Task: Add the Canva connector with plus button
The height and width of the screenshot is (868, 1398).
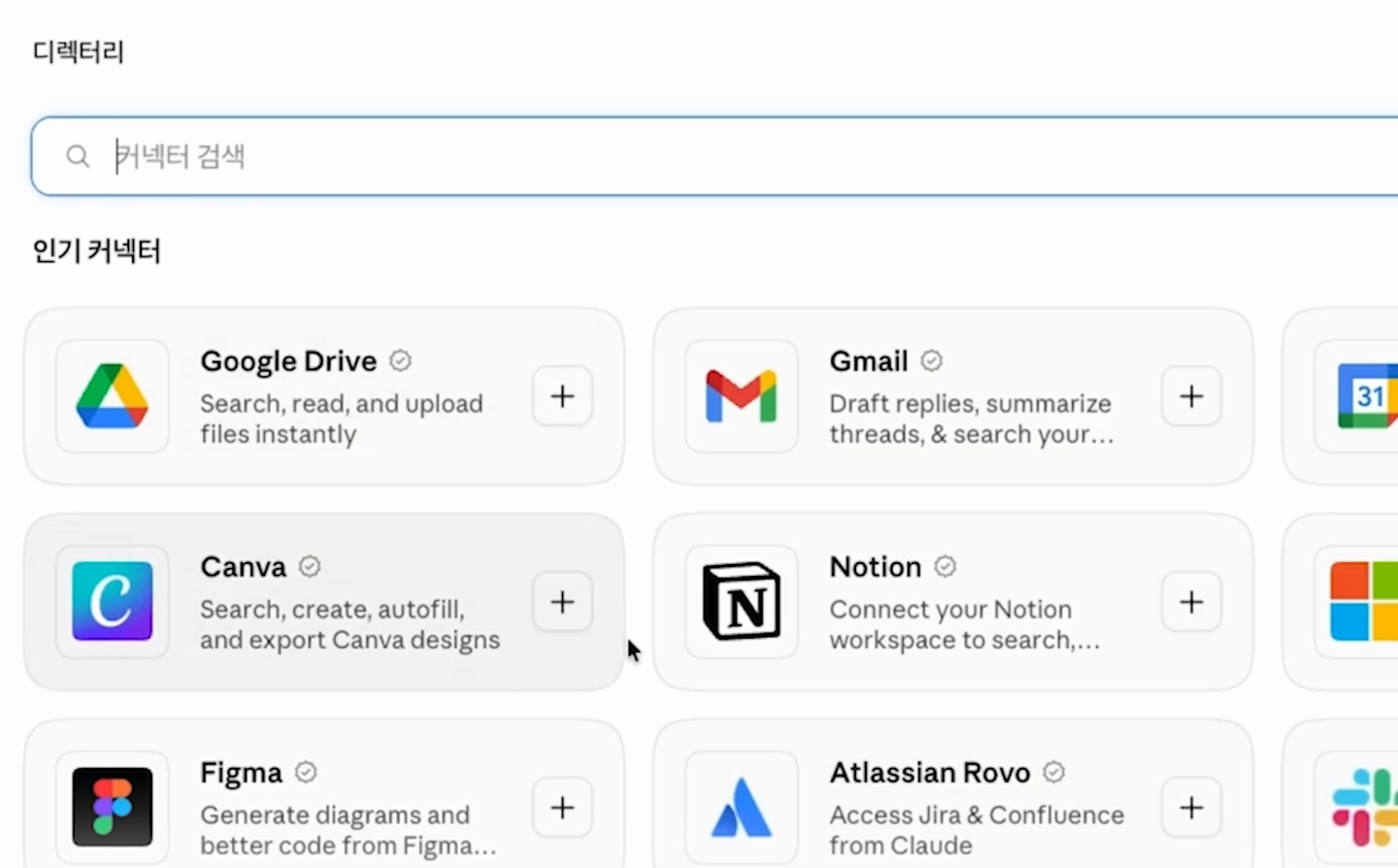Action: click(562, 602)
